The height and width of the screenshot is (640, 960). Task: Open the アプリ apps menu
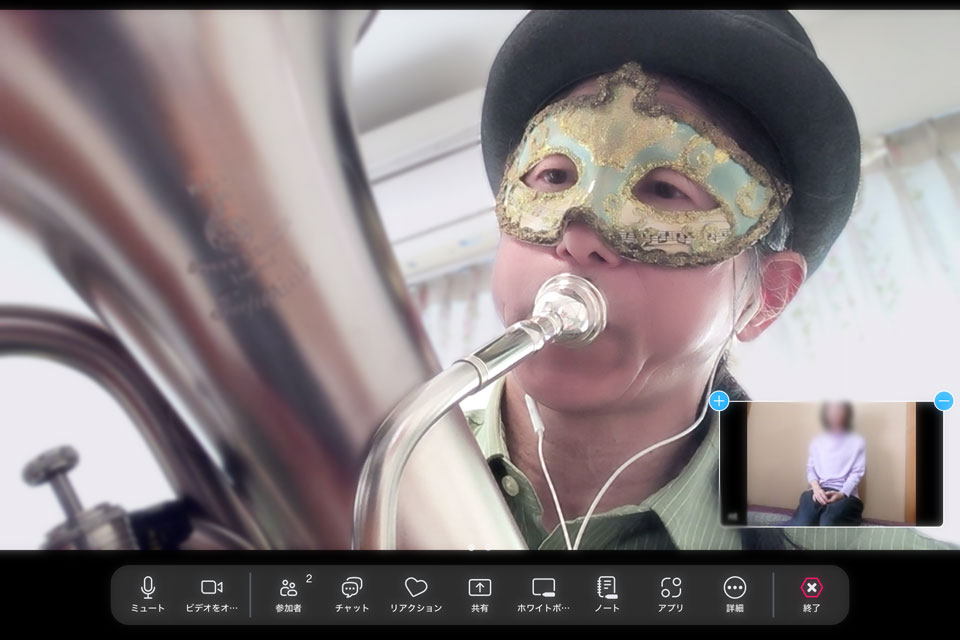(x=671, y=594)
